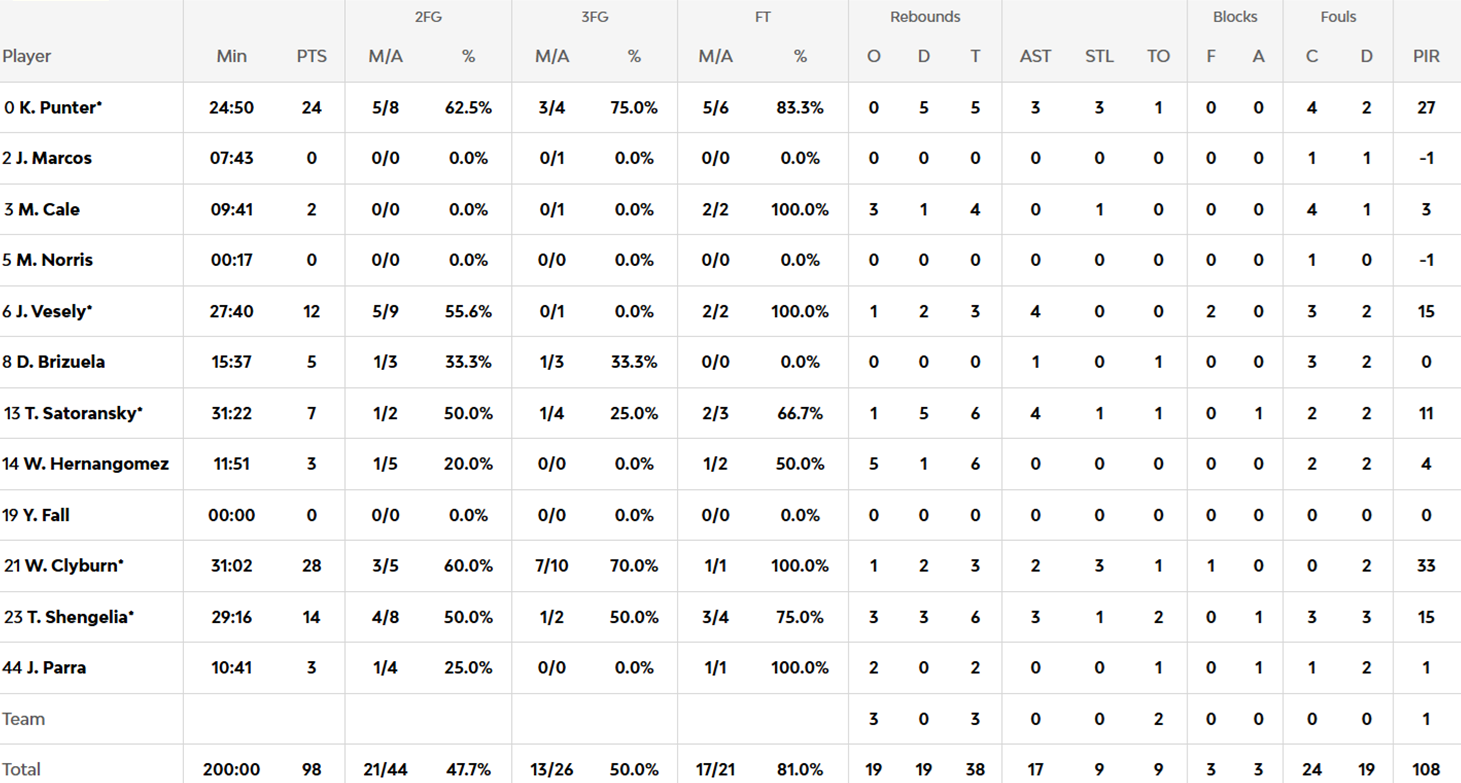Click the PIR column header

coord(1426,56)
